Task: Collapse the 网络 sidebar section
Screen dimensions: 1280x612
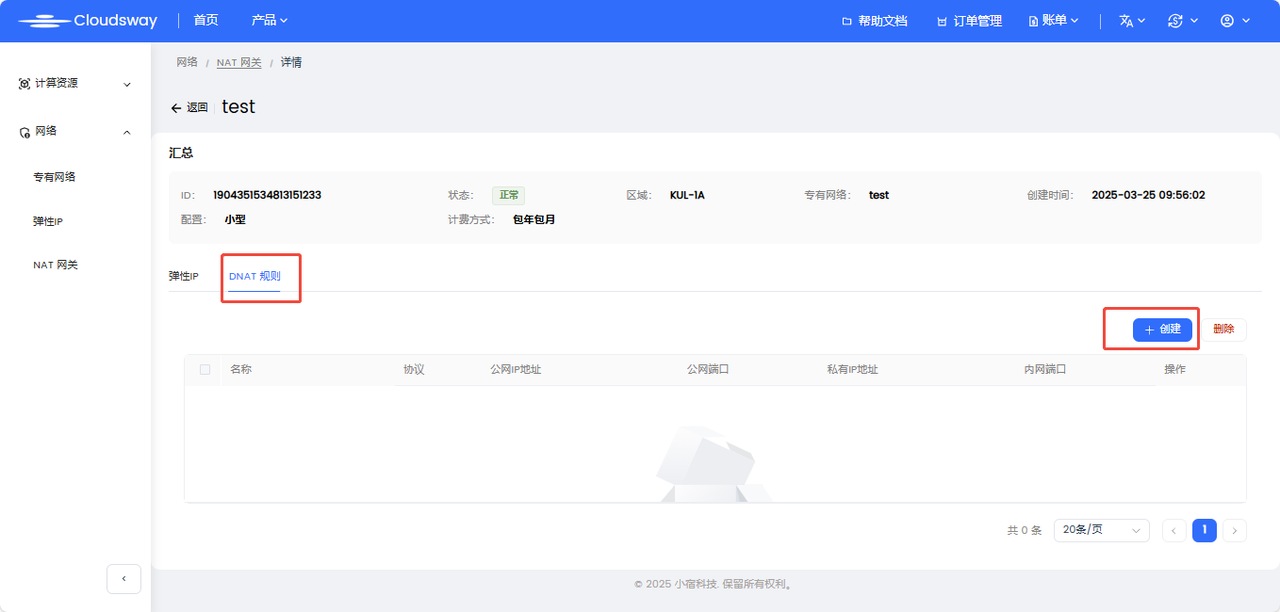Action: pyautogui.click(x=126, y=131)
